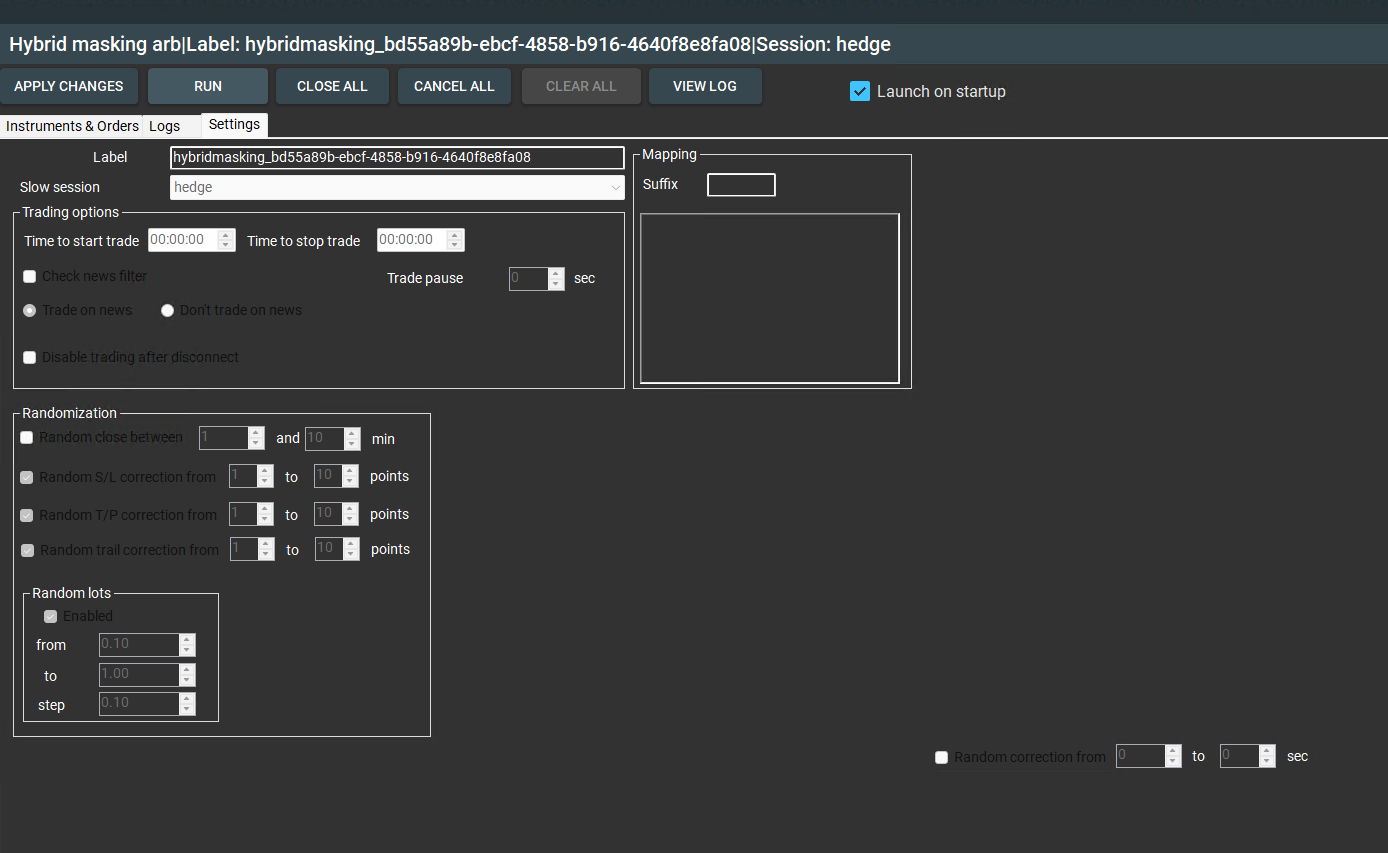Screen dimensions: 1388x853
Task: Click the APPLY CHANGES button
Action: [x=69, y=86]
